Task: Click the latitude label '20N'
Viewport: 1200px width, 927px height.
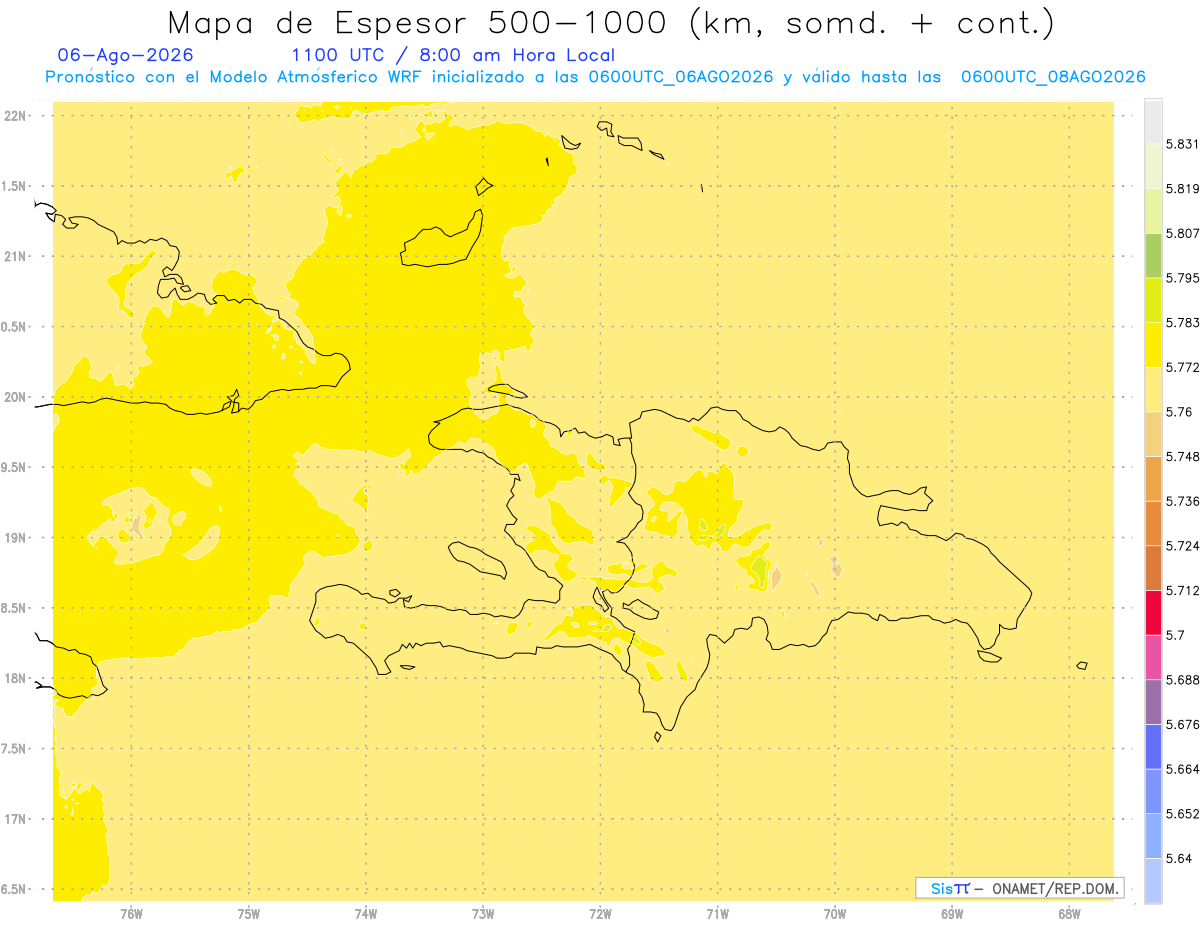Action: click(17, 397)
